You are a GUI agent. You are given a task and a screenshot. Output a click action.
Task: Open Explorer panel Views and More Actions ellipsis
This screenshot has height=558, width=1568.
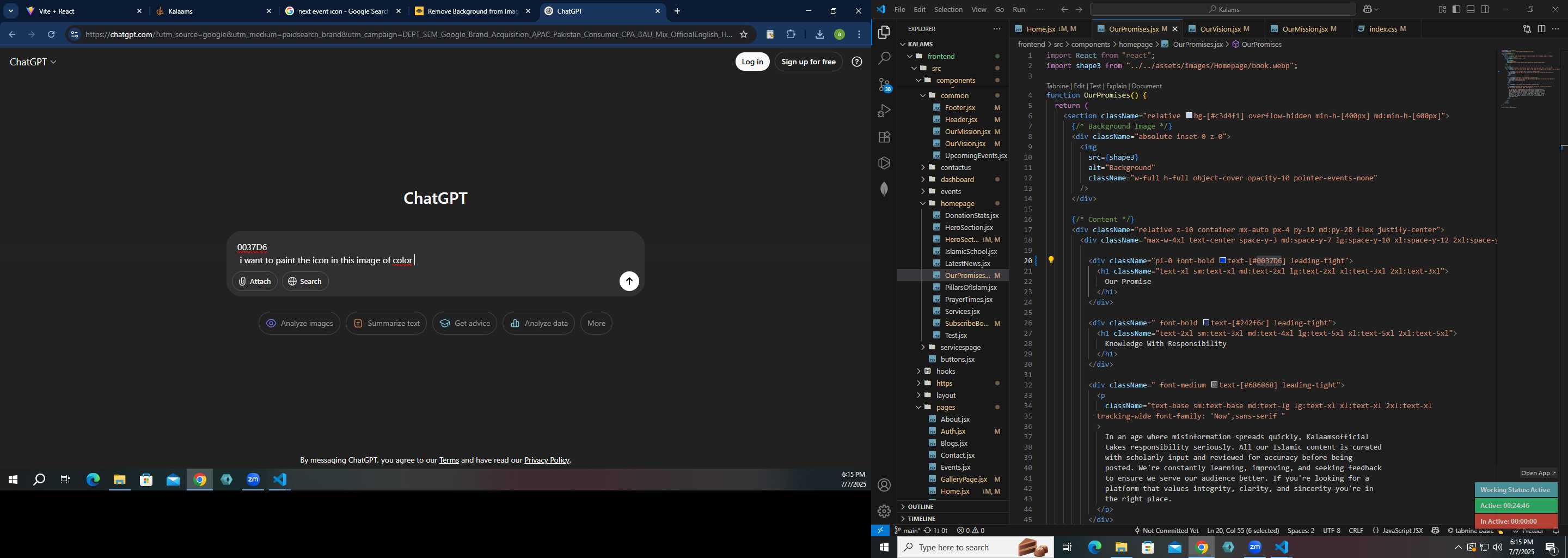coord(996,29)
